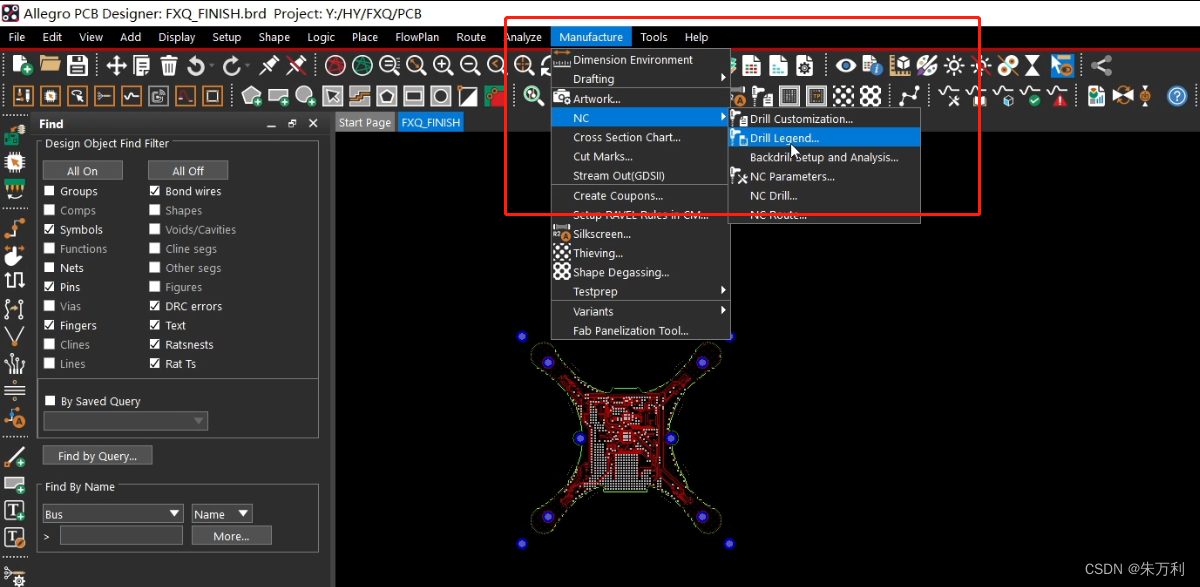Click the green zoom-search icon on second toolbar
Screen dimensions: 1200x587
(534, 96)
